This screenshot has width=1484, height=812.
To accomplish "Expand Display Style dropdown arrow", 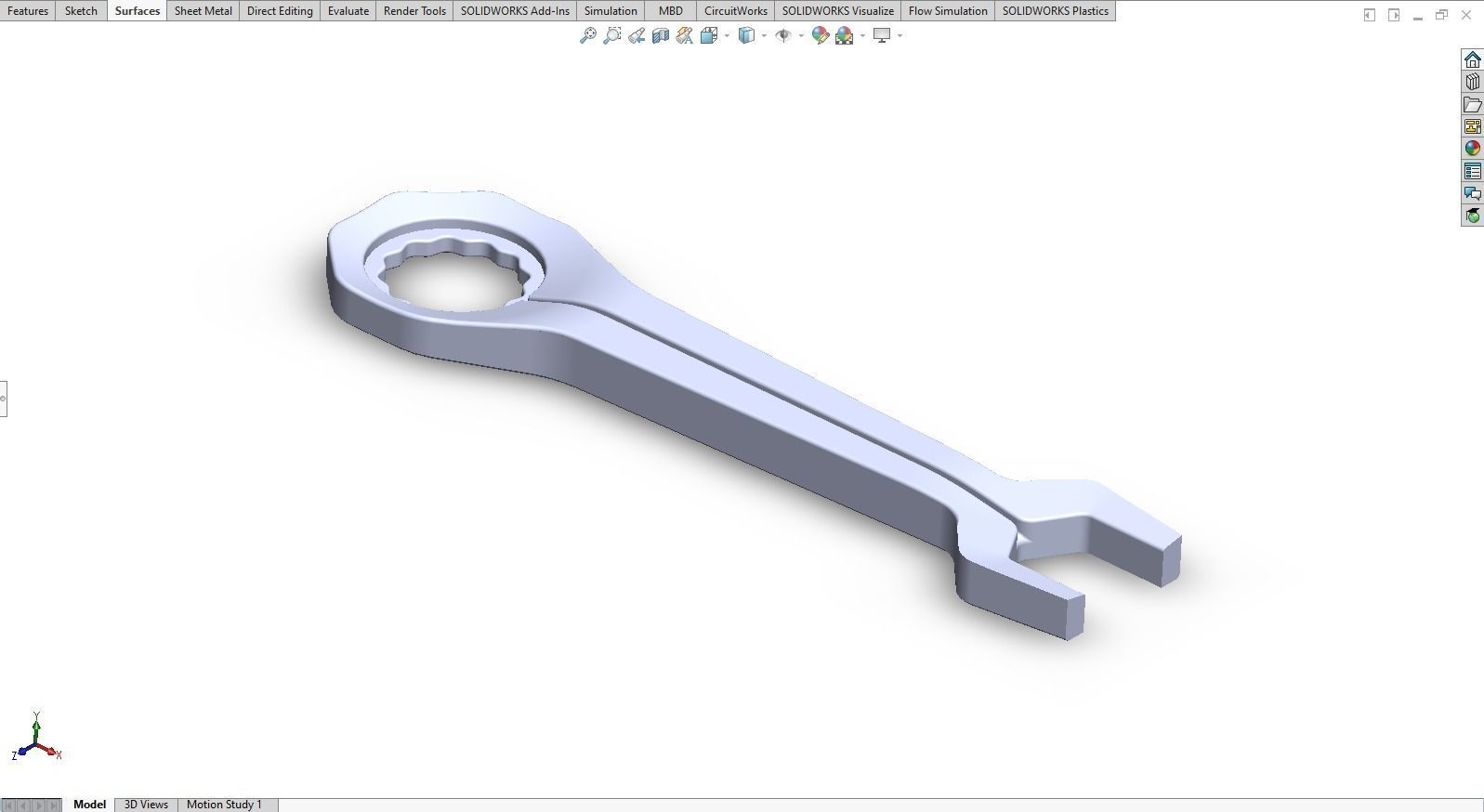I will click(x=764, y=35).
